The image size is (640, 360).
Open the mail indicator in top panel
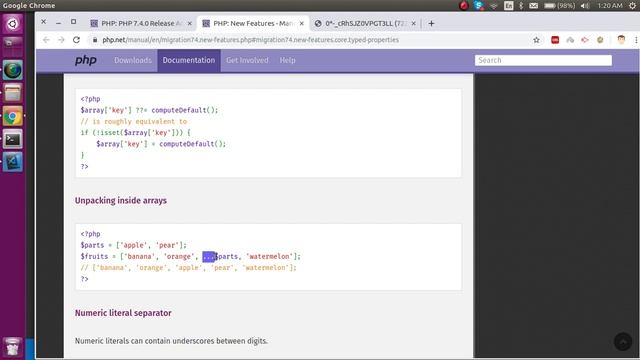pyautogui.click(x=533, y=6)
